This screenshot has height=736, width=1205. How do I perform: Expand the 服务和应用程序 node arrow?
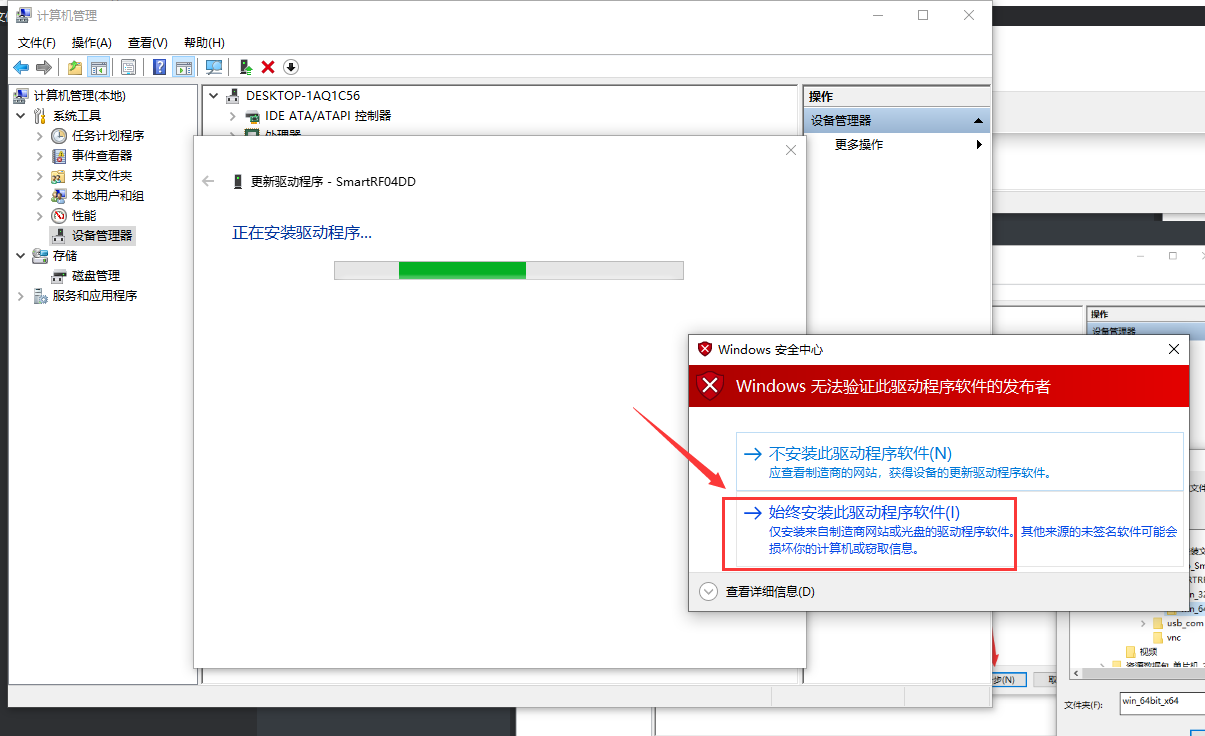click(x=21, y=296)
